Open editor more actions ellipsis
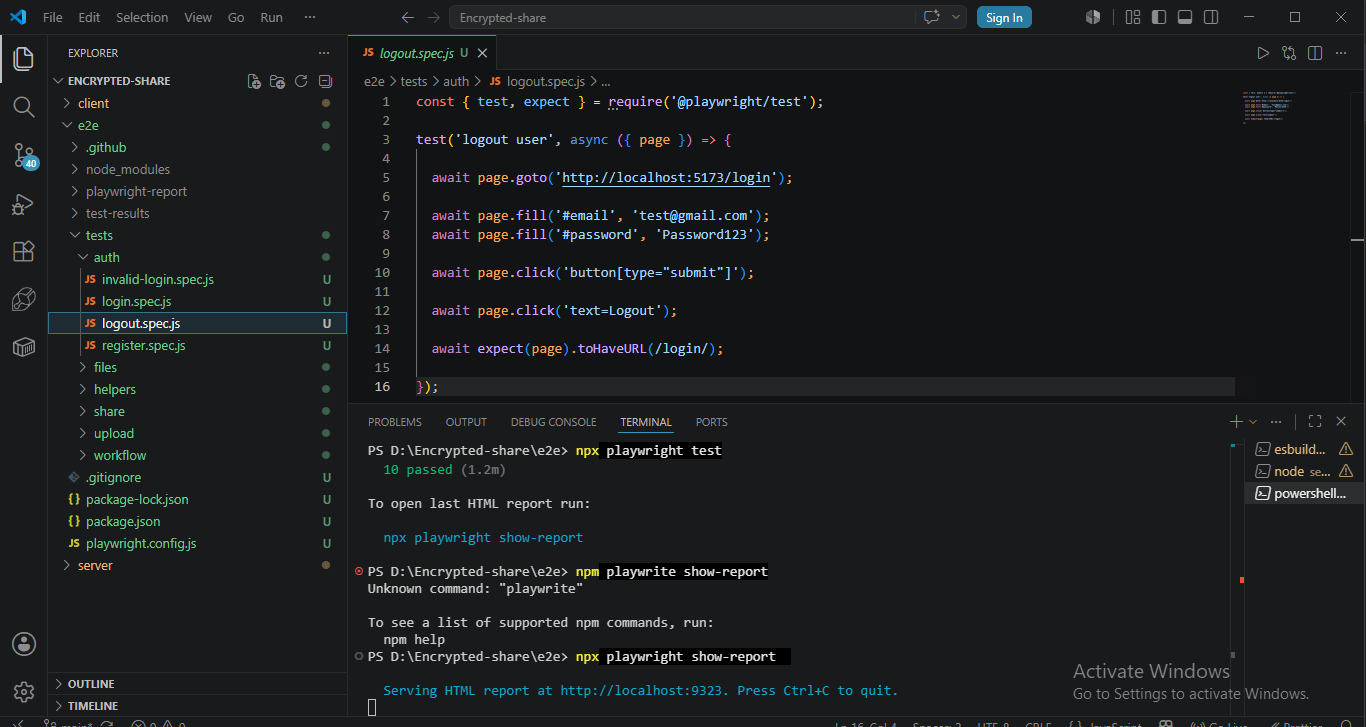Image resolution: width=1366 pixels, height=727 pixels. (x=1341, y=53)
